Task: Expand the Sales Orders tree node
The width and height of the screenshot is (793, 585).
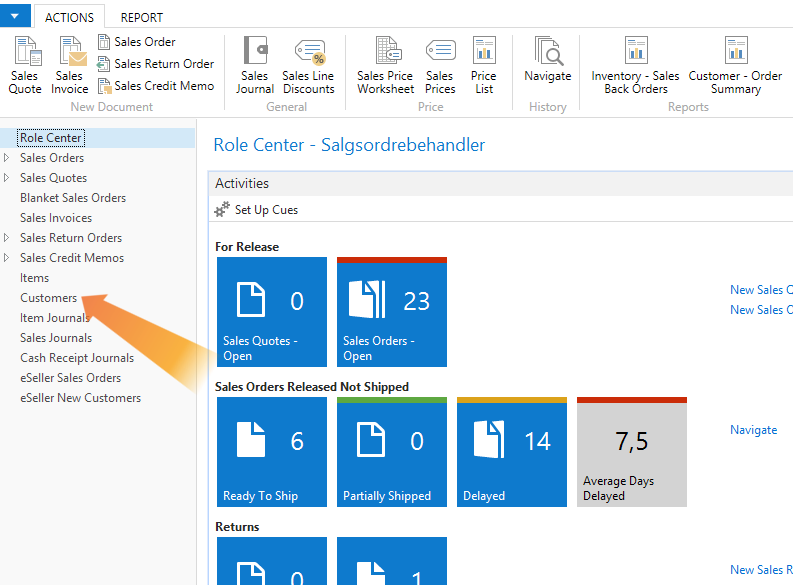Action: 7,158
